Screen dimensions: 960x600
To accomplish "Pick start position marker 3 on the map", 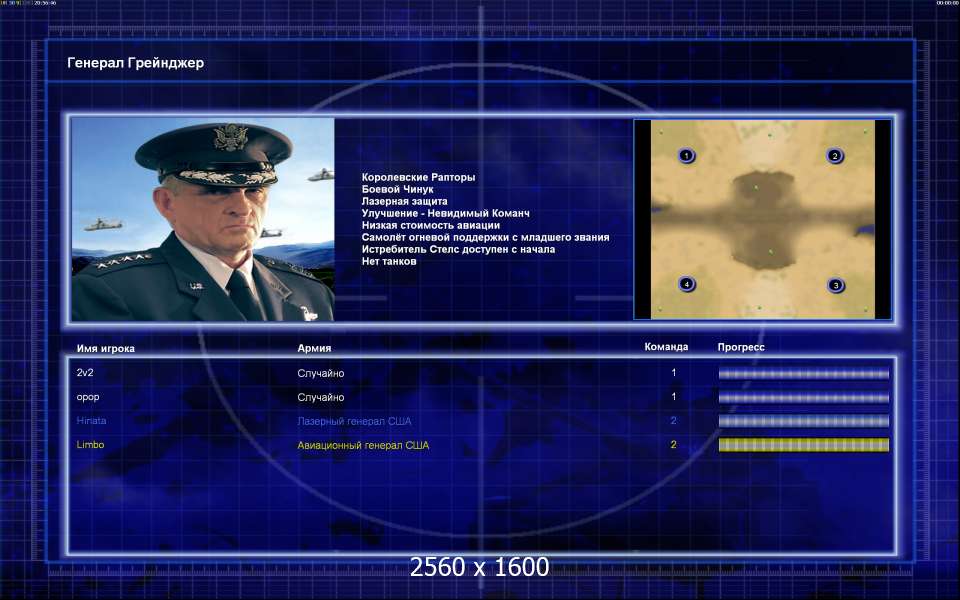I will pos(836,285).
